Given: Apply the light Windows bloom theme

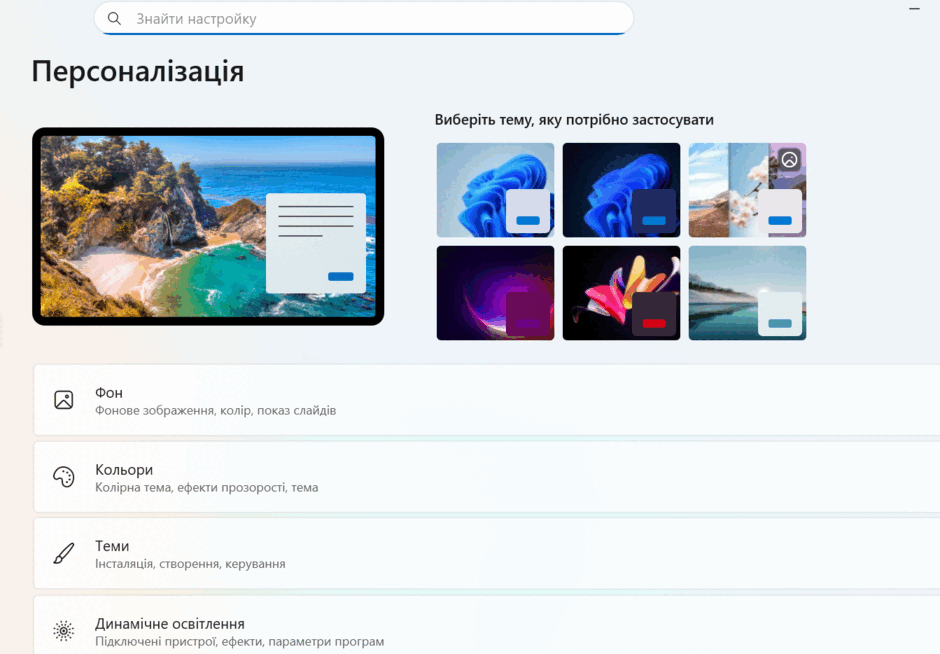Looking at the screenshot, I should (495, 190).
